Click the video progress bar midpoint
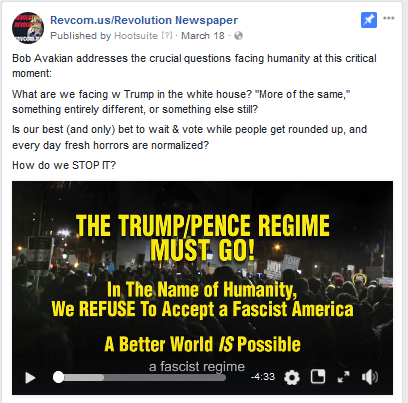 point(142,377)
